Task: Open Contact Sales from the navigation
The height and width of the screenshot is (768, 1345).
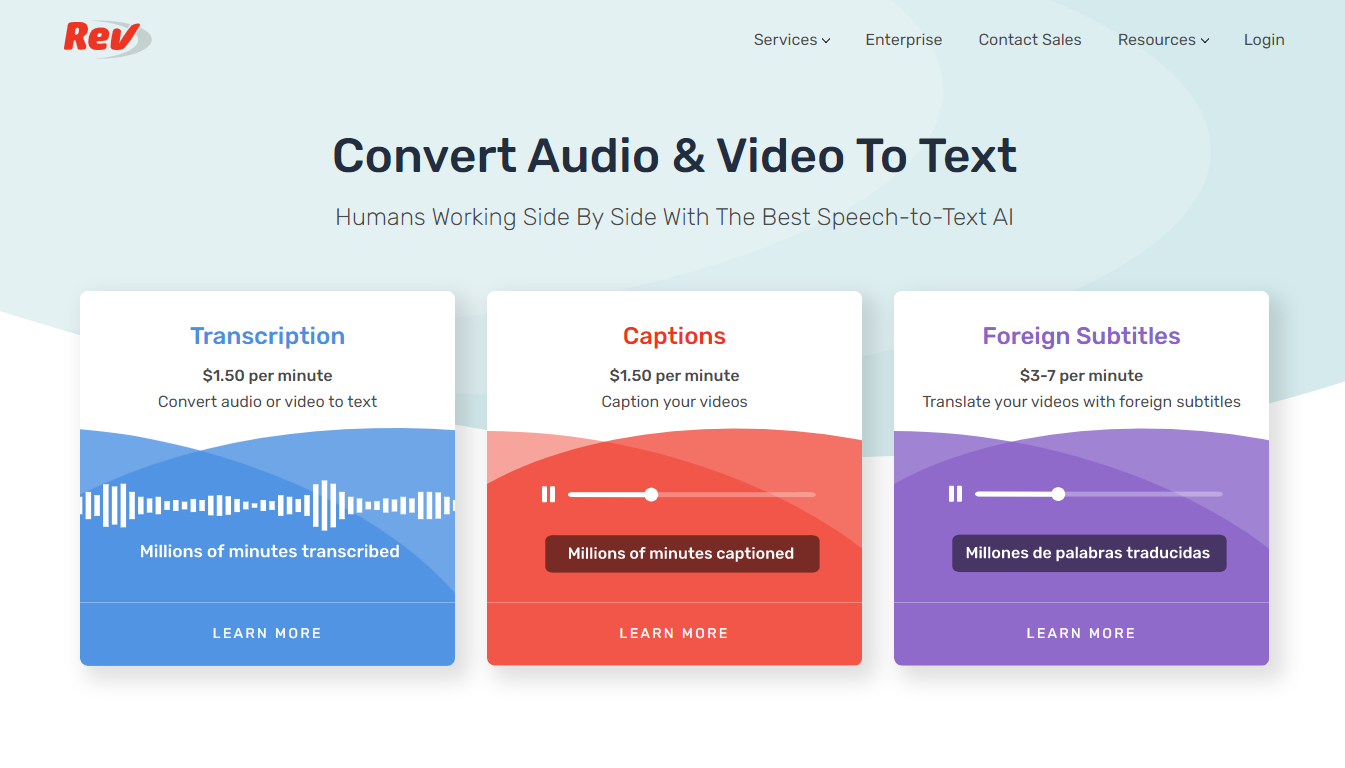Action: (1030, 40)
